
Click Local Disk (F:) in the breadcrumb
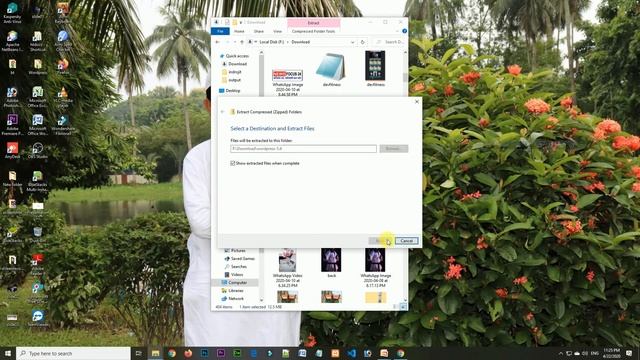coord(271,42)
